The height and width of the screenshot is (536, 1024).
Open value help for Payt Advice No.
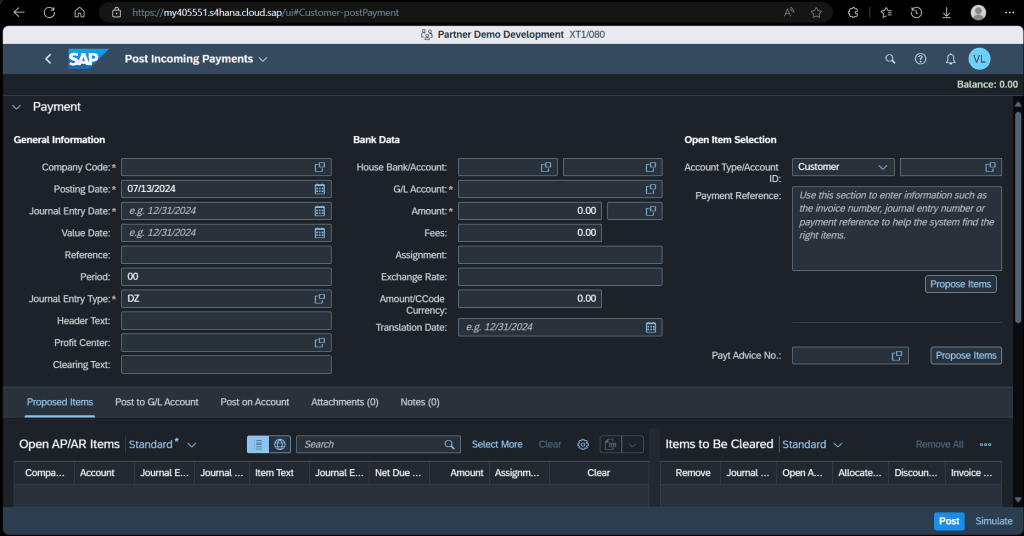tap(897, 356)
